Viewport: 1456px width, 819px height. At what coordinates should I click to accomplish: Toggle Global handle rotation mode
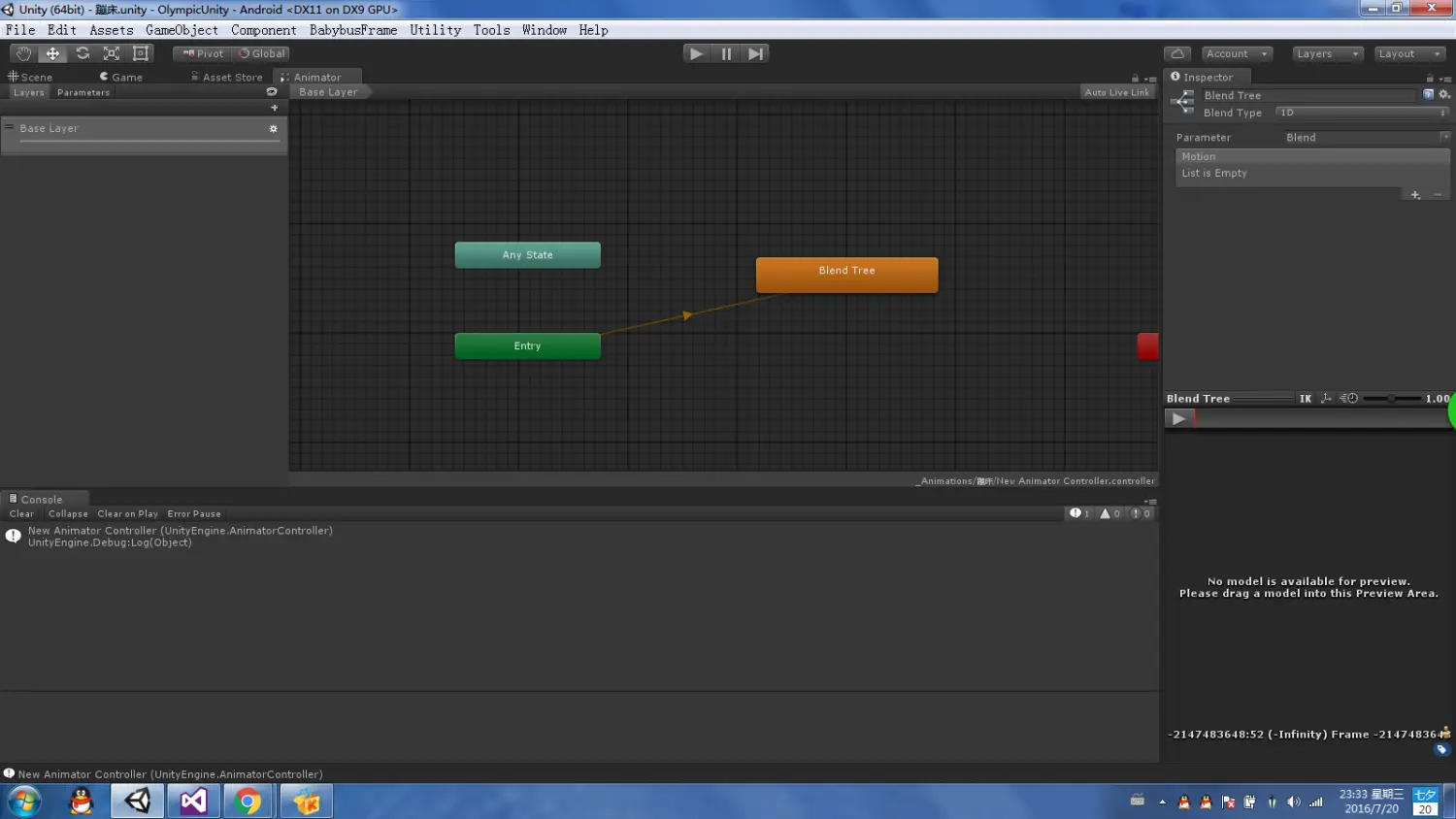click(x=261, y=53)
